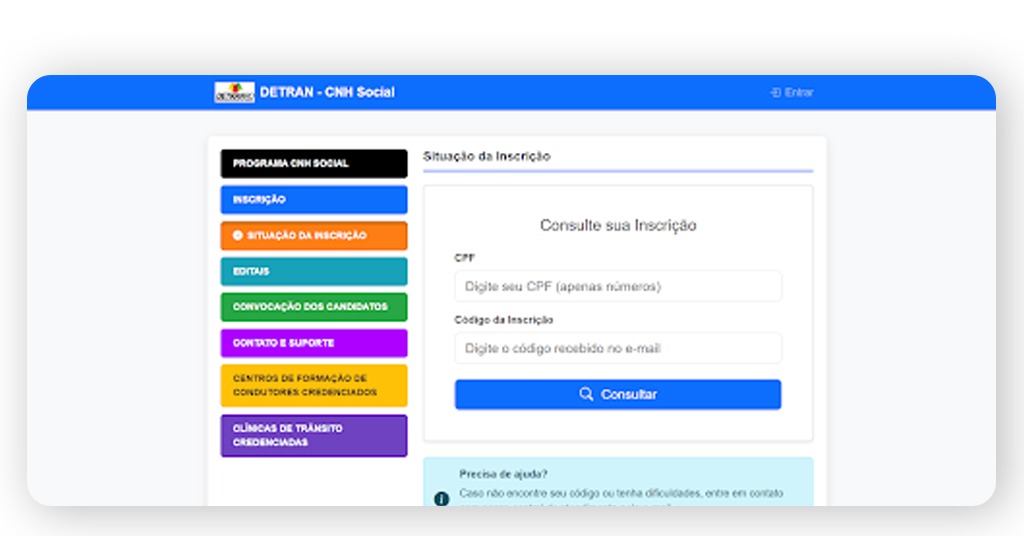This screenshot has width=1024, height=536.
Task: Click the Precisa de ajuda? help heading
Action: click(x=503, y=474)
